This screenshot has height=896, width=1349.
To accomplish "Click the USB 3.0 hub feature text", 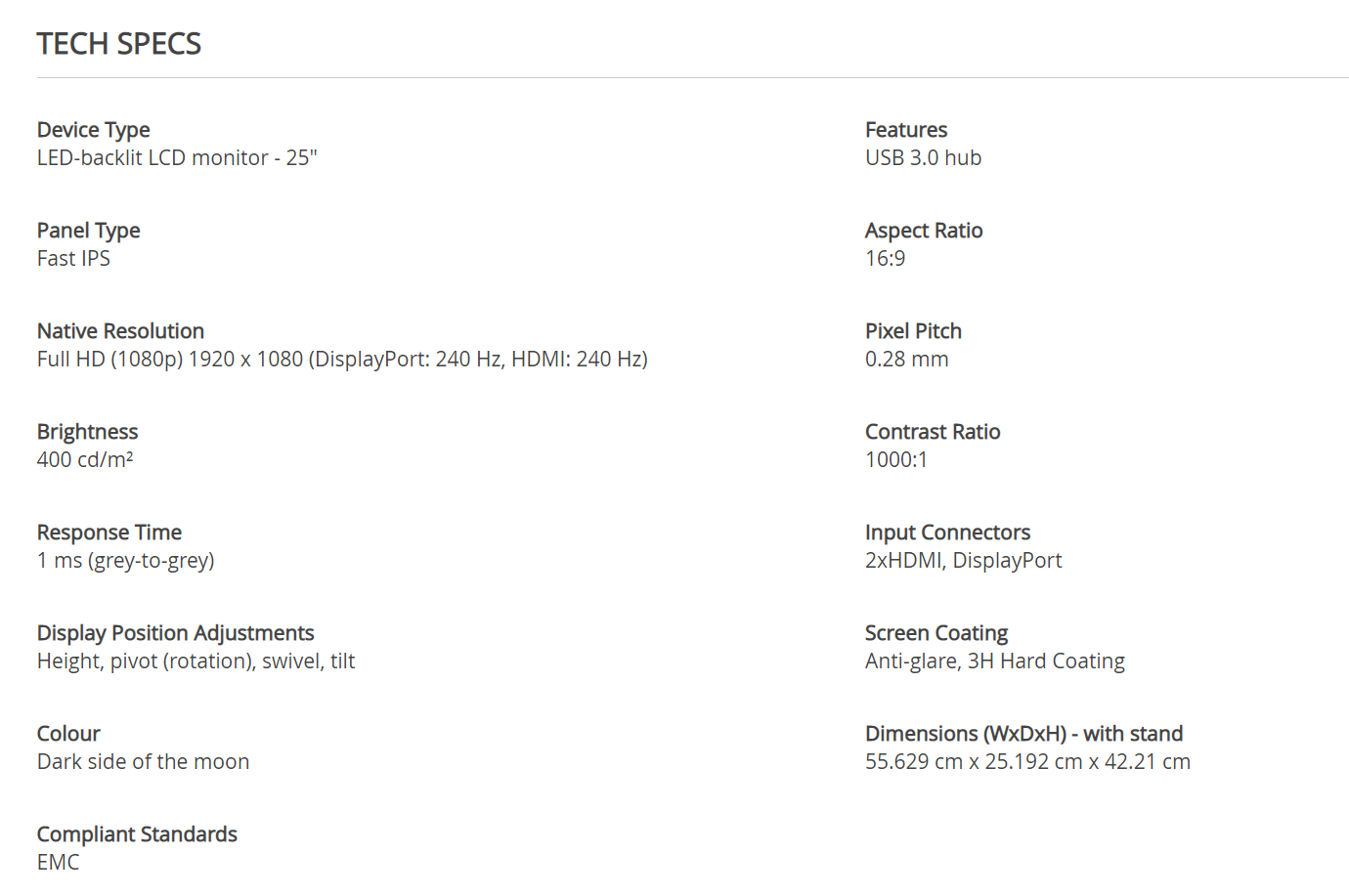I will (923, 158).
